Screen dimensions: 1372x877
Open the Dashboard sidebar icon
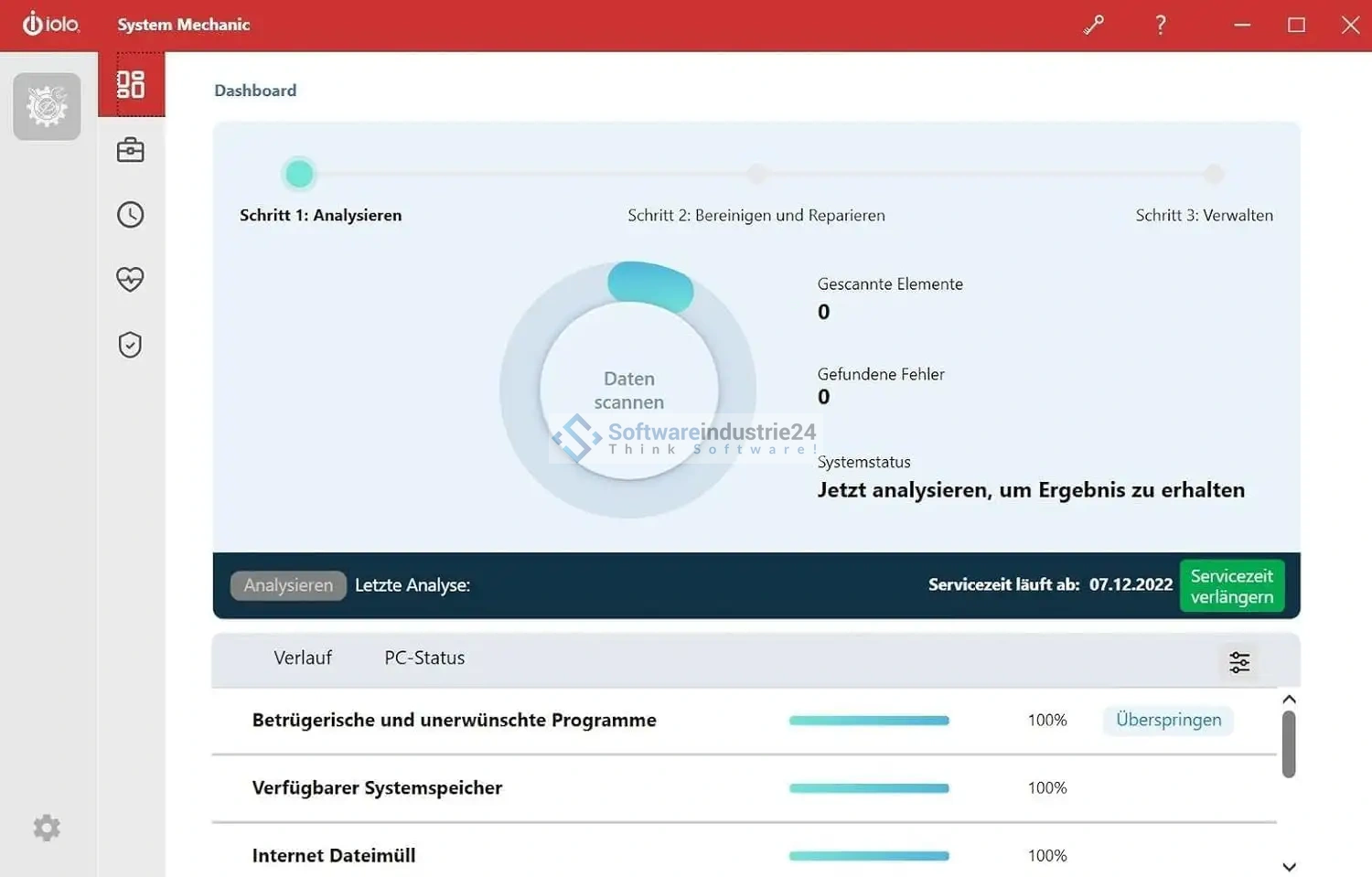click(131, 84)
